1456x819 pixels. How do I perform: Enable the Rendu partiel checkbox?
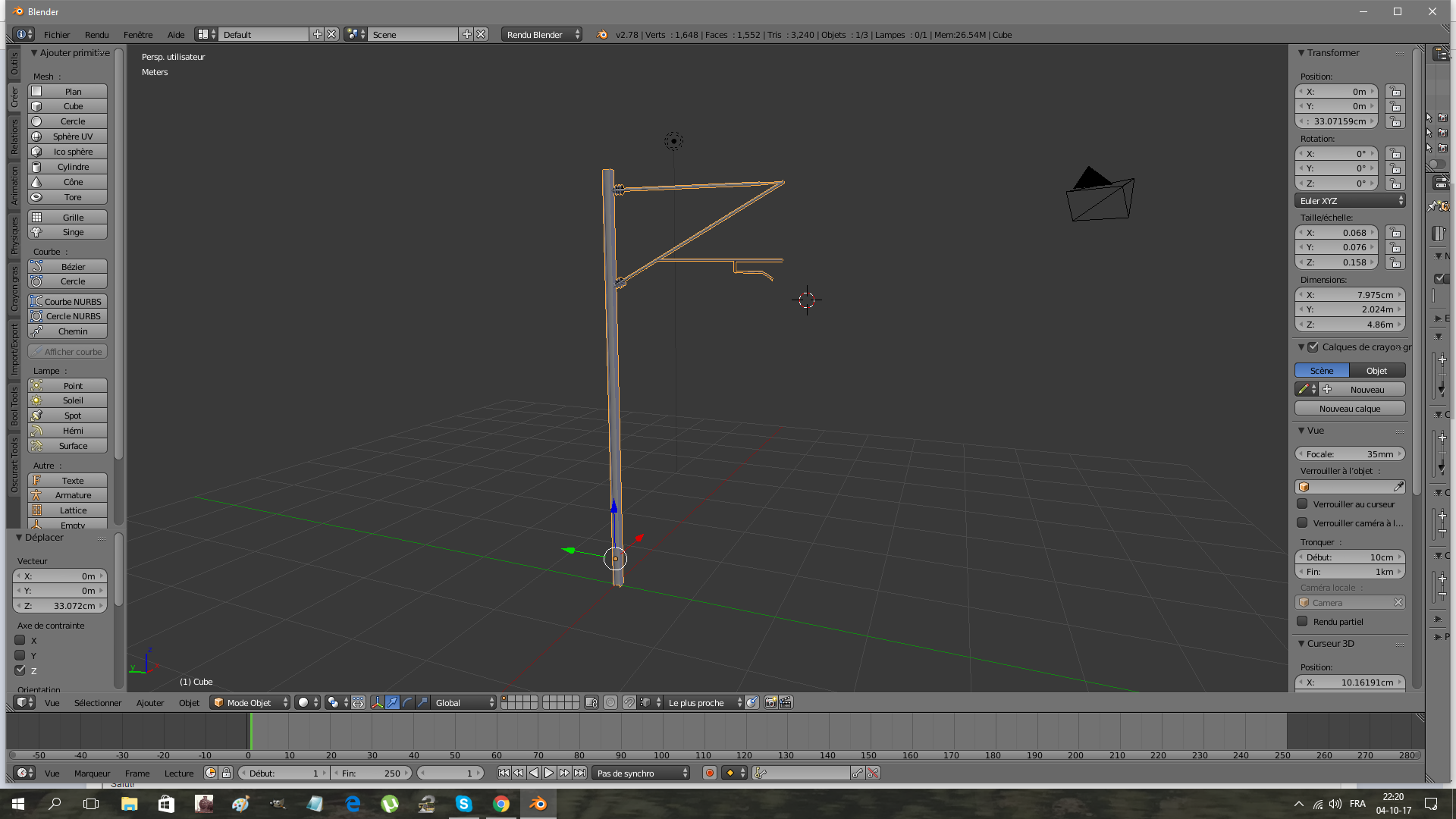[1302, 621]
